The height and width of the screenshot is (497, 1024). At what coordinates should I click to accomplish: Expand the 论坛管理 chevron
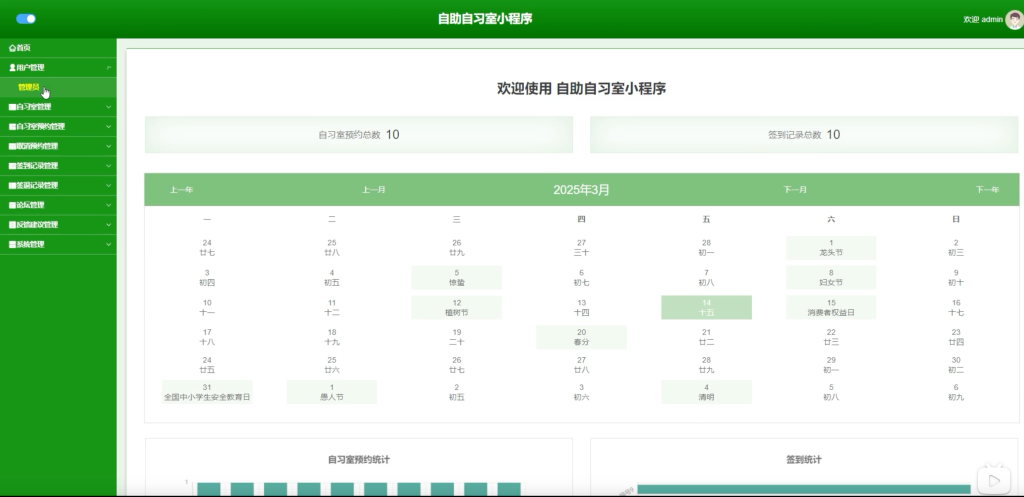108,205
